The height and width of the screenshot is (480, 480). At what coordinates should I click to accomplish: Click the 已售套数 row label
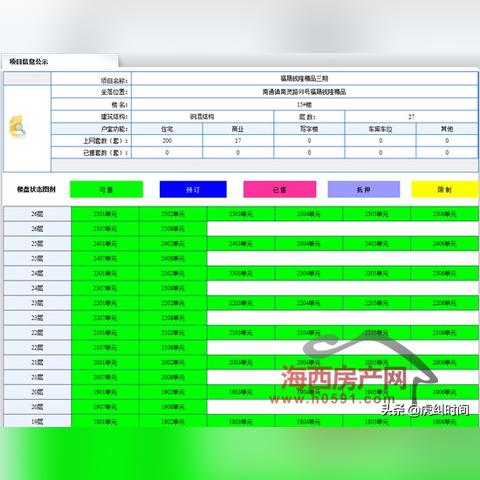[106, 153]
